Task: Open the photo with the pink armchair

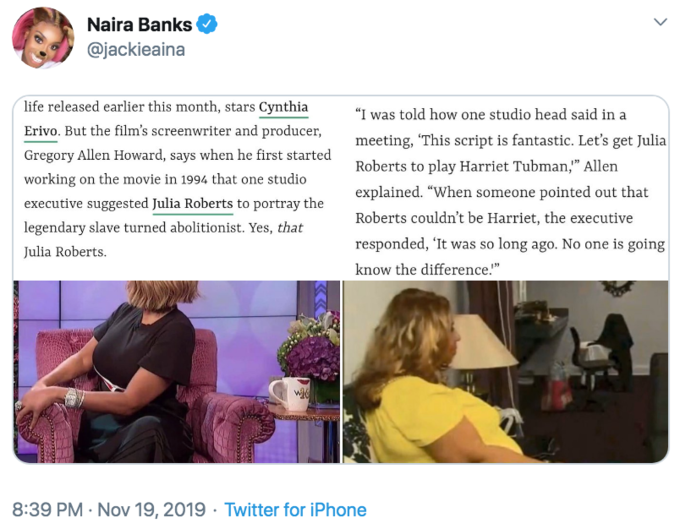Action: coord(177,372)
